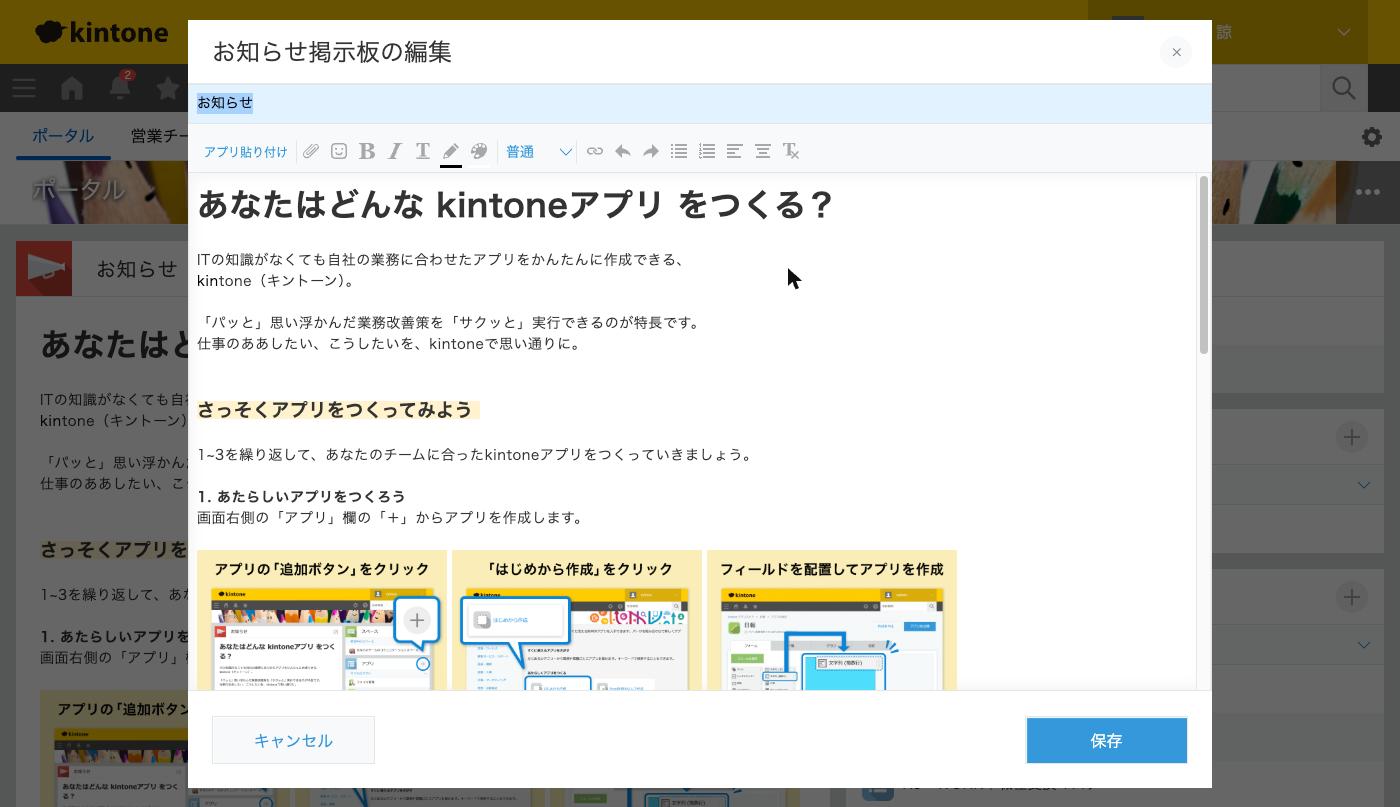Image resolution: width=1400 pixels, height=807 pixels.
Task: Open the user account dropdown in header
Action: (1344, 32)
